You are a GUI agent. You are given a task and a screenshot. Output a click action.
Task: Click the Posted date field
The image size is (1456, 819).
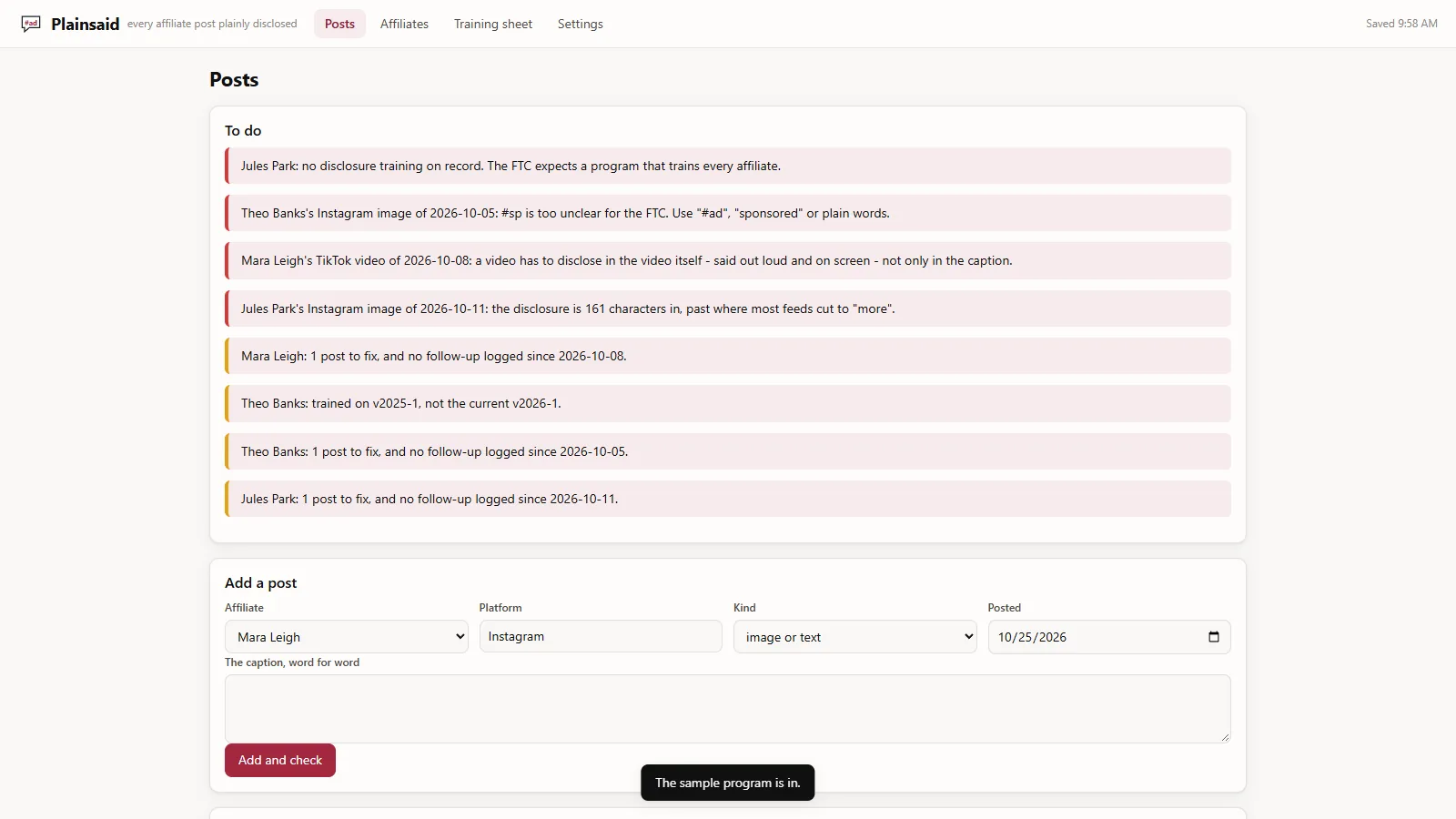1109,637
